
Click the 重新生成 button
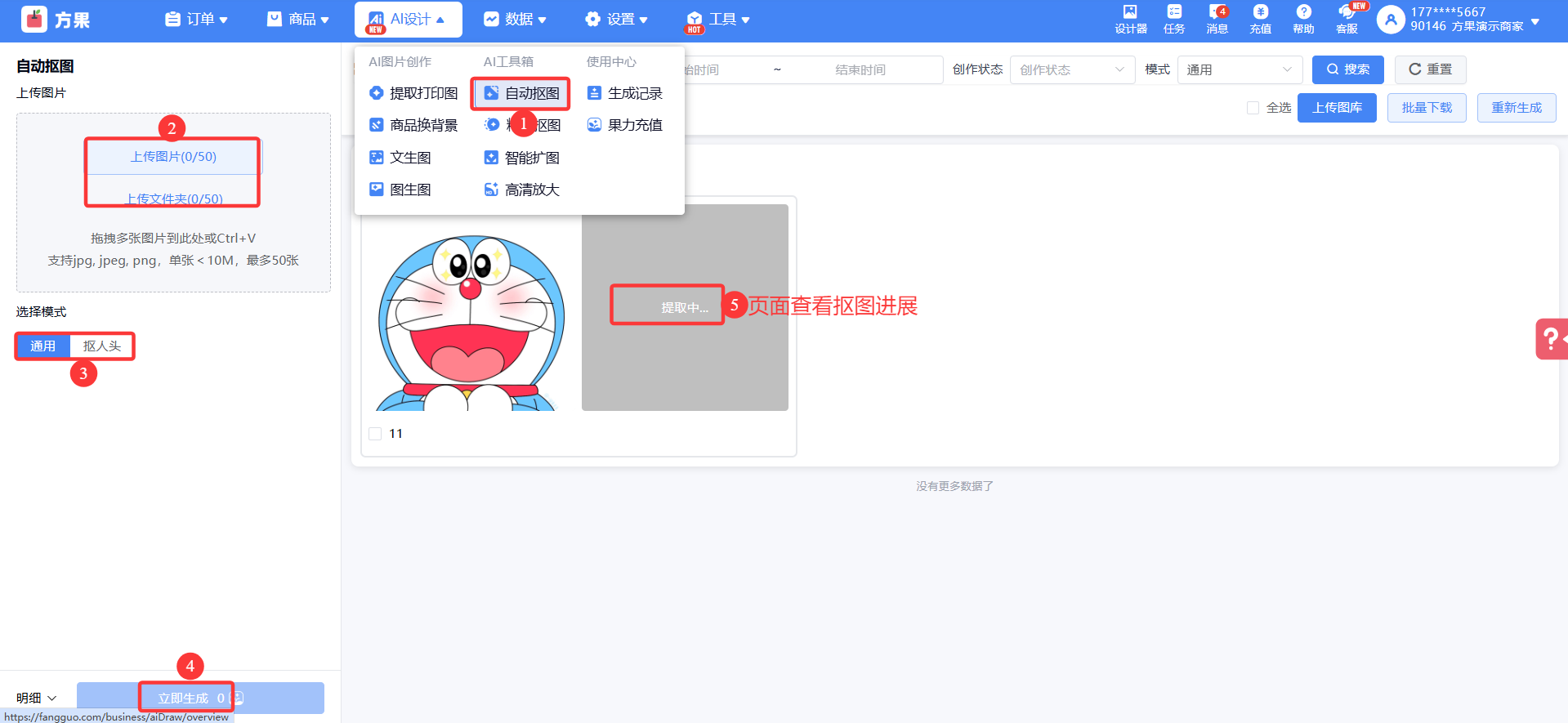pos(1517,108)
